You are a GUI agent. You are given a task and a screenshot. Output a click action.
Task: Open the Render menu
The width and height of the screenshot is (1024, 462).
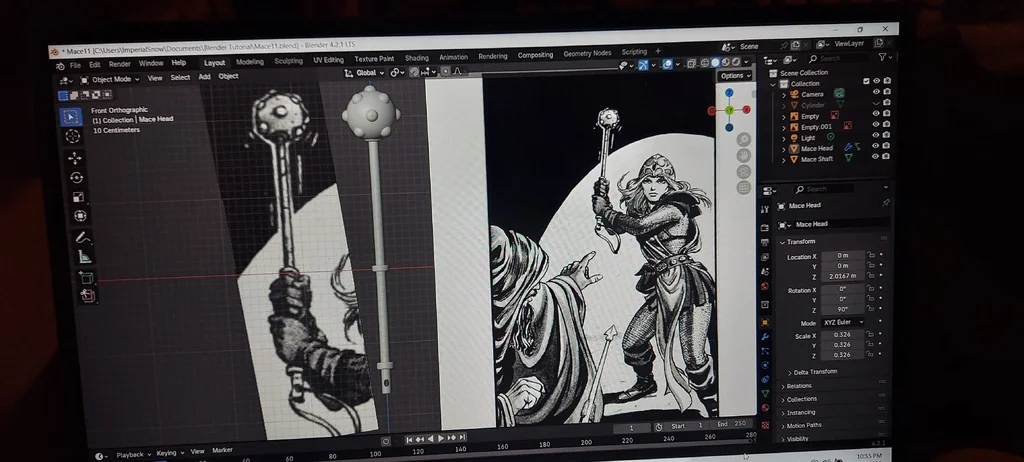(119, 64)
